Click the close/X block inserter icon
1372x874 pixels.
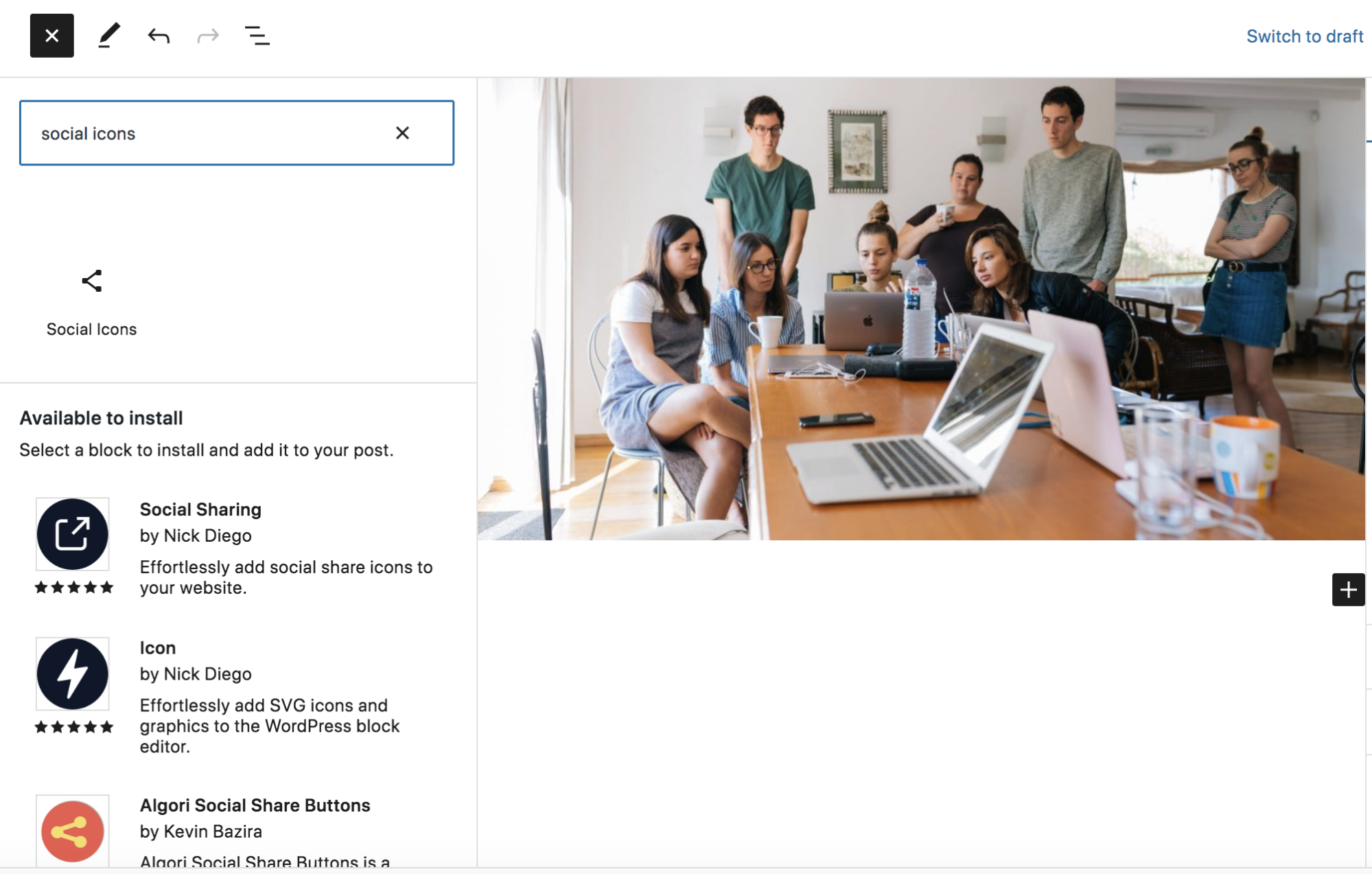point(51,36)
